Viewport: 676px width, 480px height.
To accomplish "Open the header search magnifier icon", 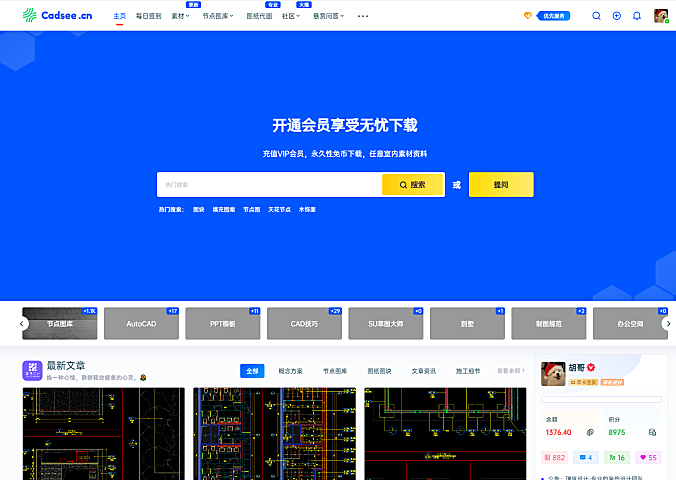I will (596, 16).
